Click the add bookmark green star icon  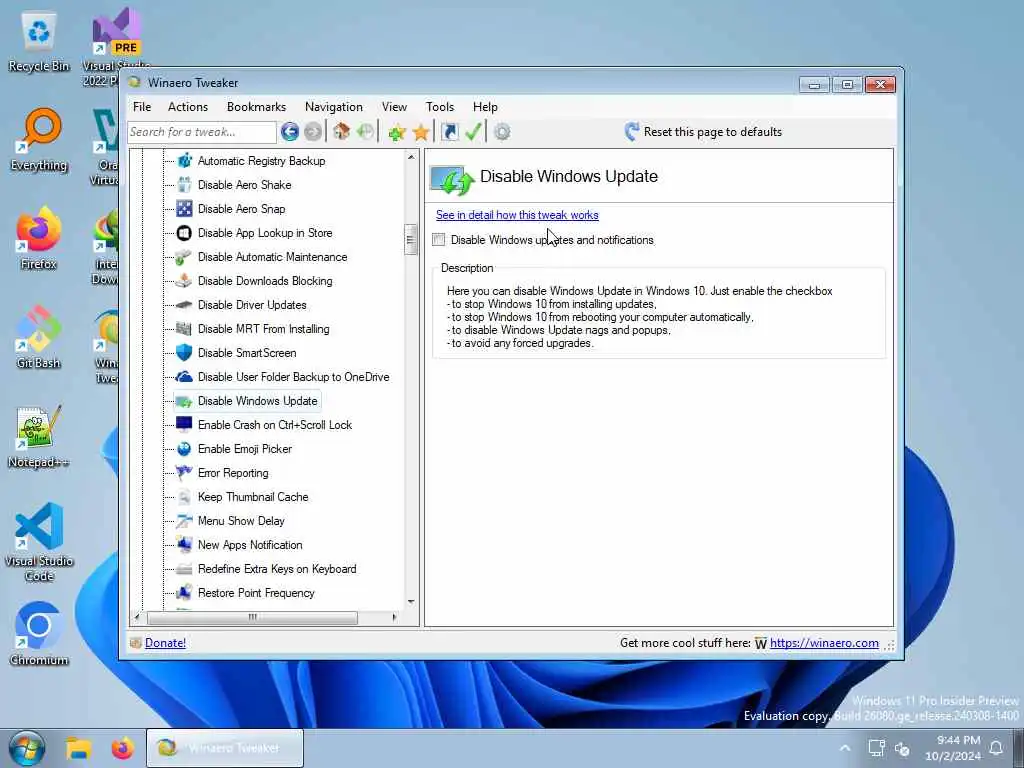[x=396, y=133]
